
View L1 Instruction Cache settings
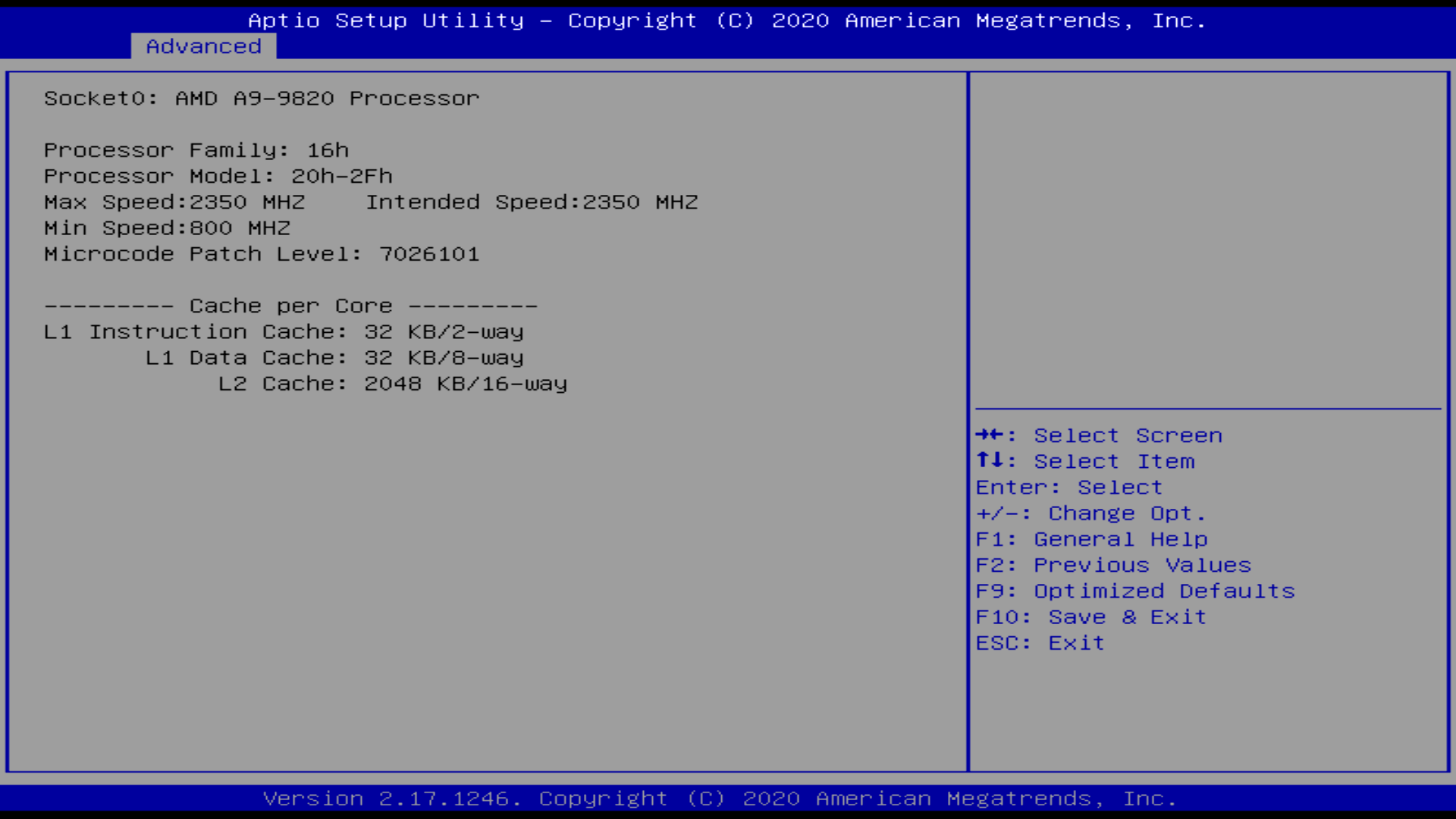coord(283,331)
